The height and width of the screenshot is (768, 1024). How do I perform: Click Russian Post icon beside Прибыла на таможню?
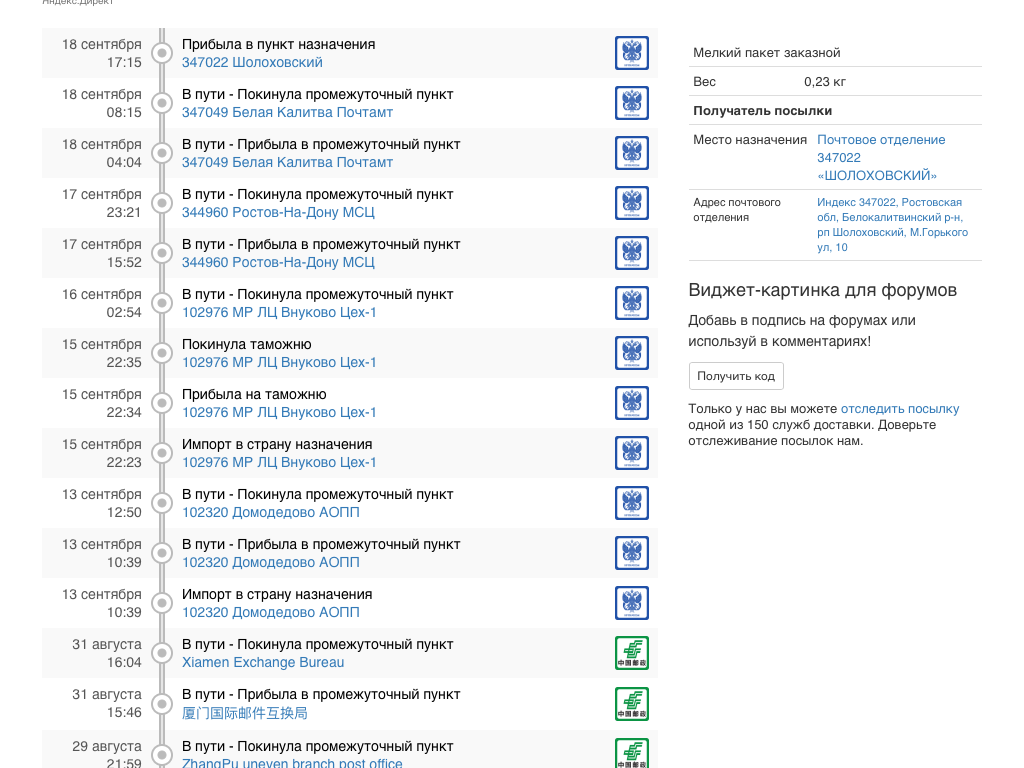click(631, 403)
